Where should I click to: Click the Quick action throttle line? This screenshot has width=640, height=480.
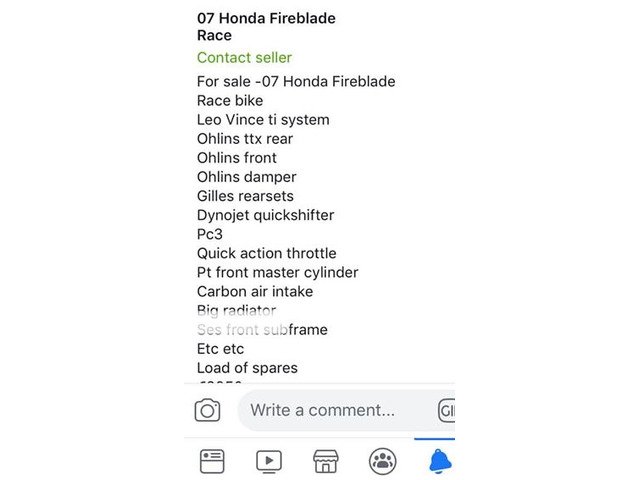click(266, 253)
